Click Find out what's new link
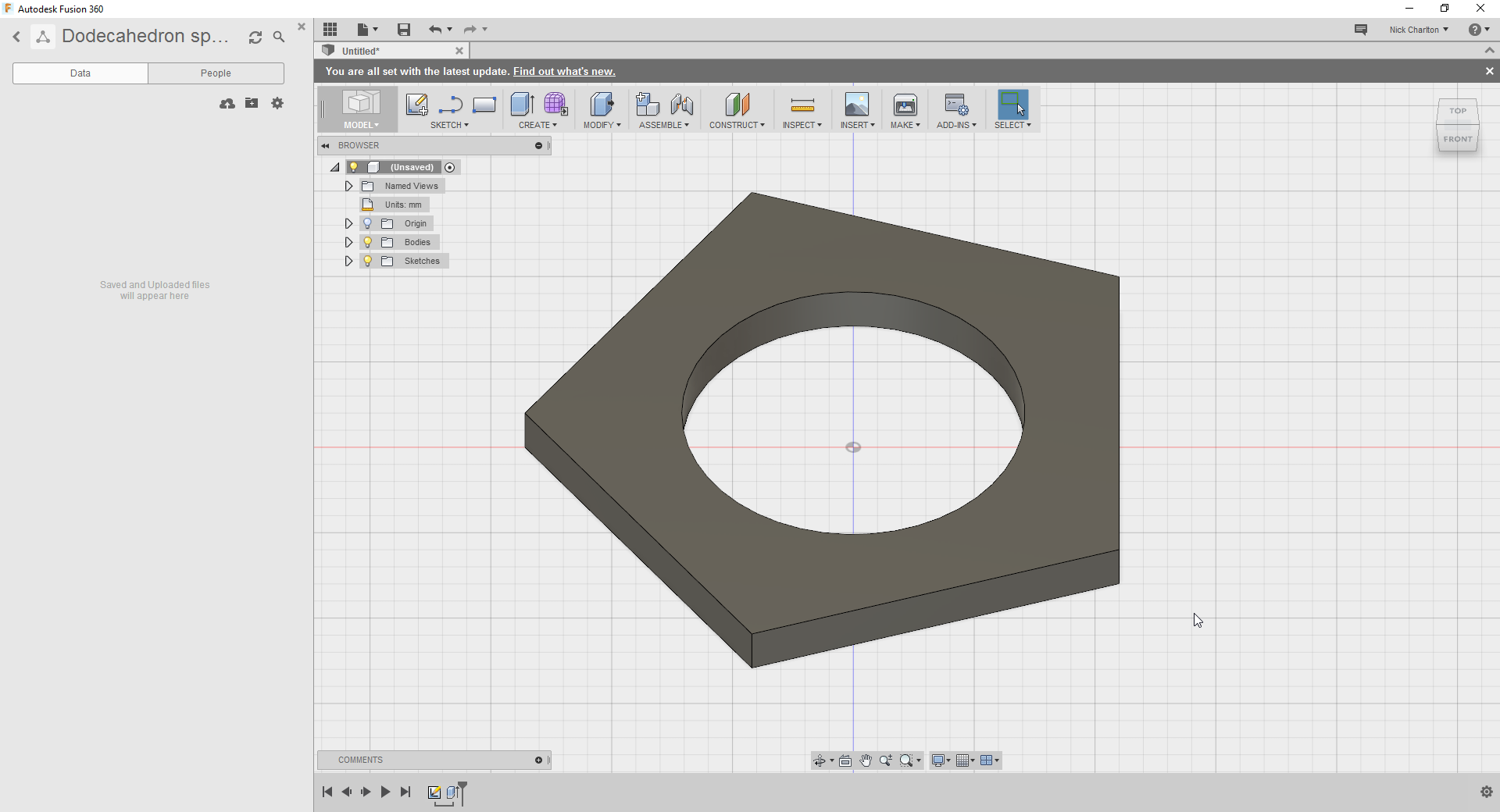Screen dimensions: 1500x812 tap(564, 71)
